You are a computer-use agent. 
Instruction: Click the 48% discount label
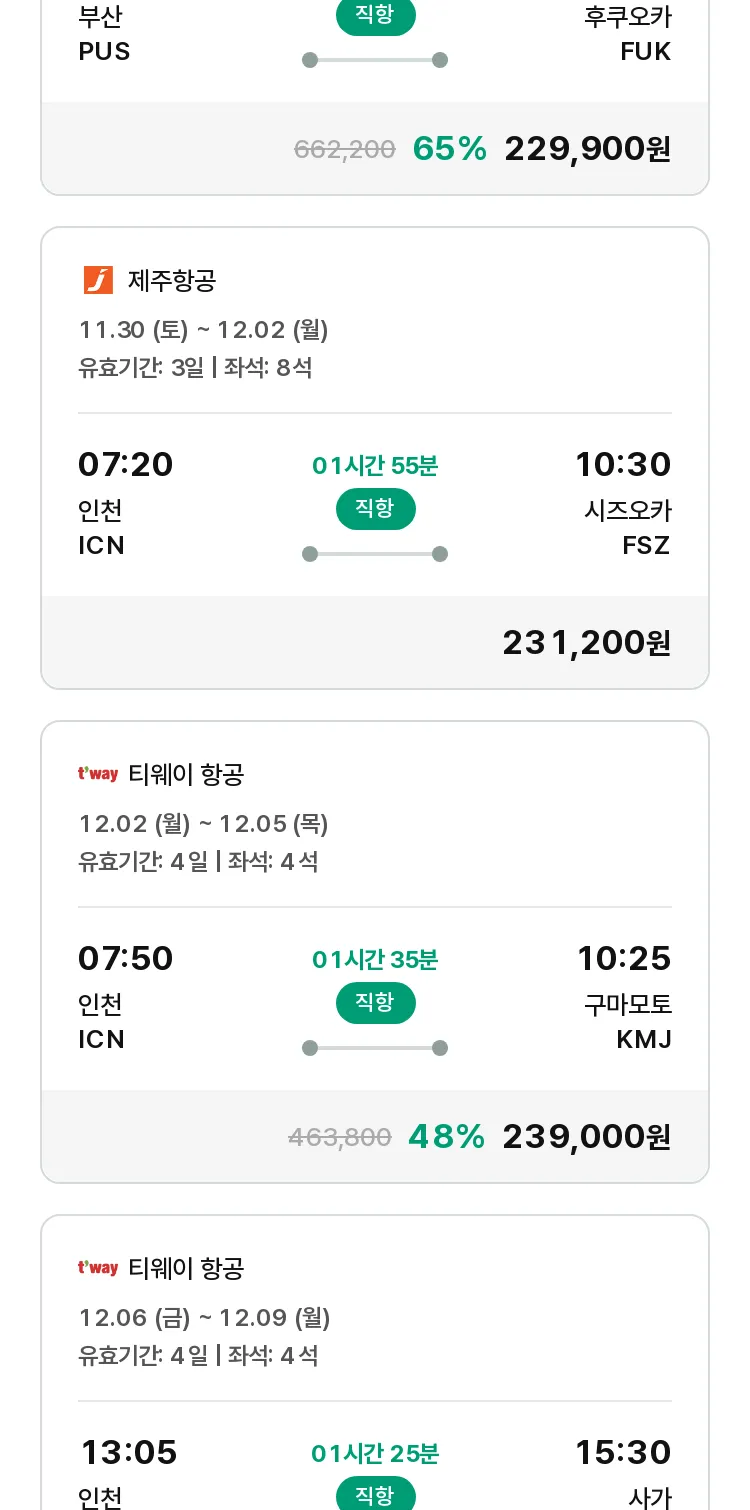(446, 1137)
